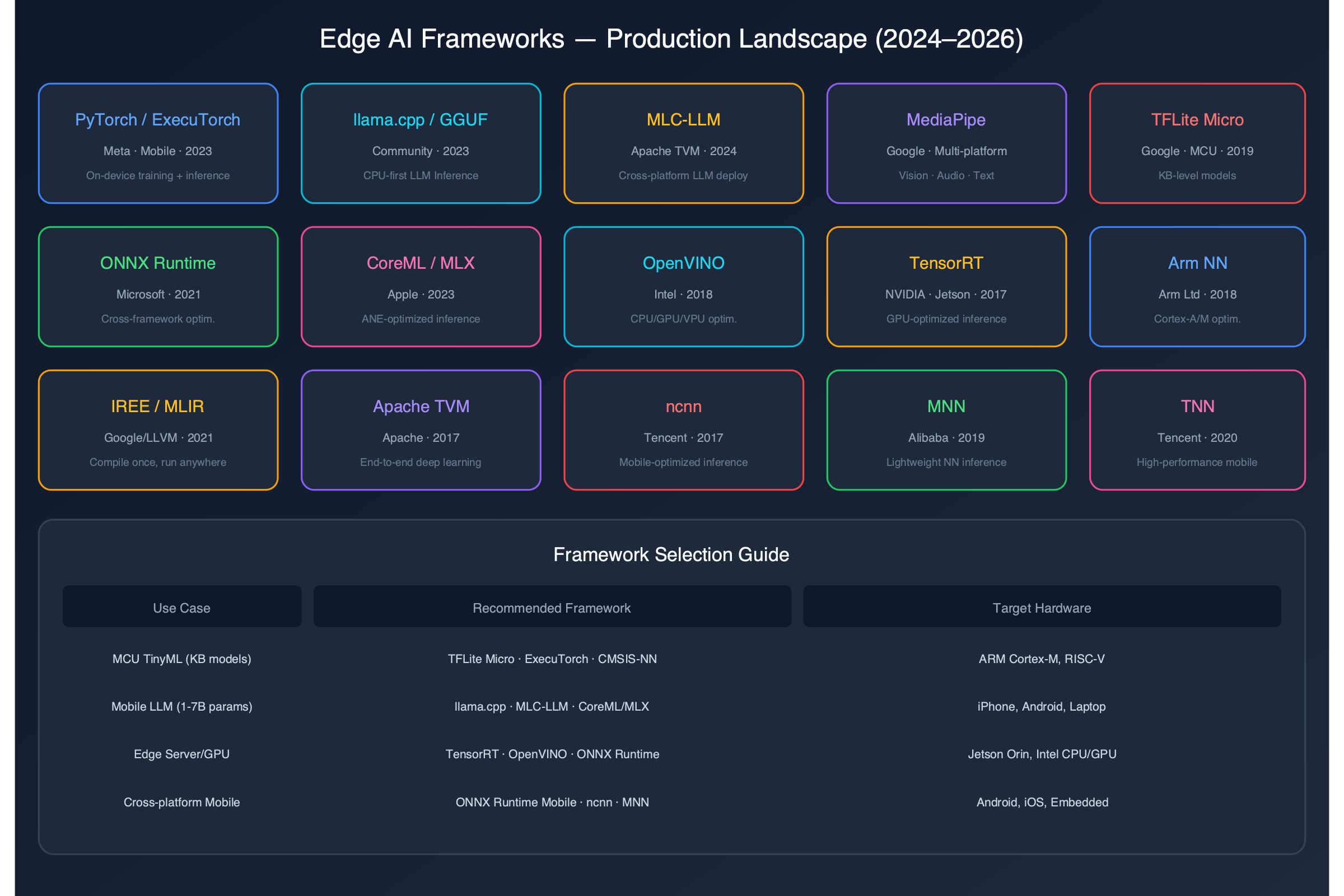Image resolution: width=1344 pixels, height=896 pixels.
Task: Click the Recommended Framework column header
Action: (552, 606)
